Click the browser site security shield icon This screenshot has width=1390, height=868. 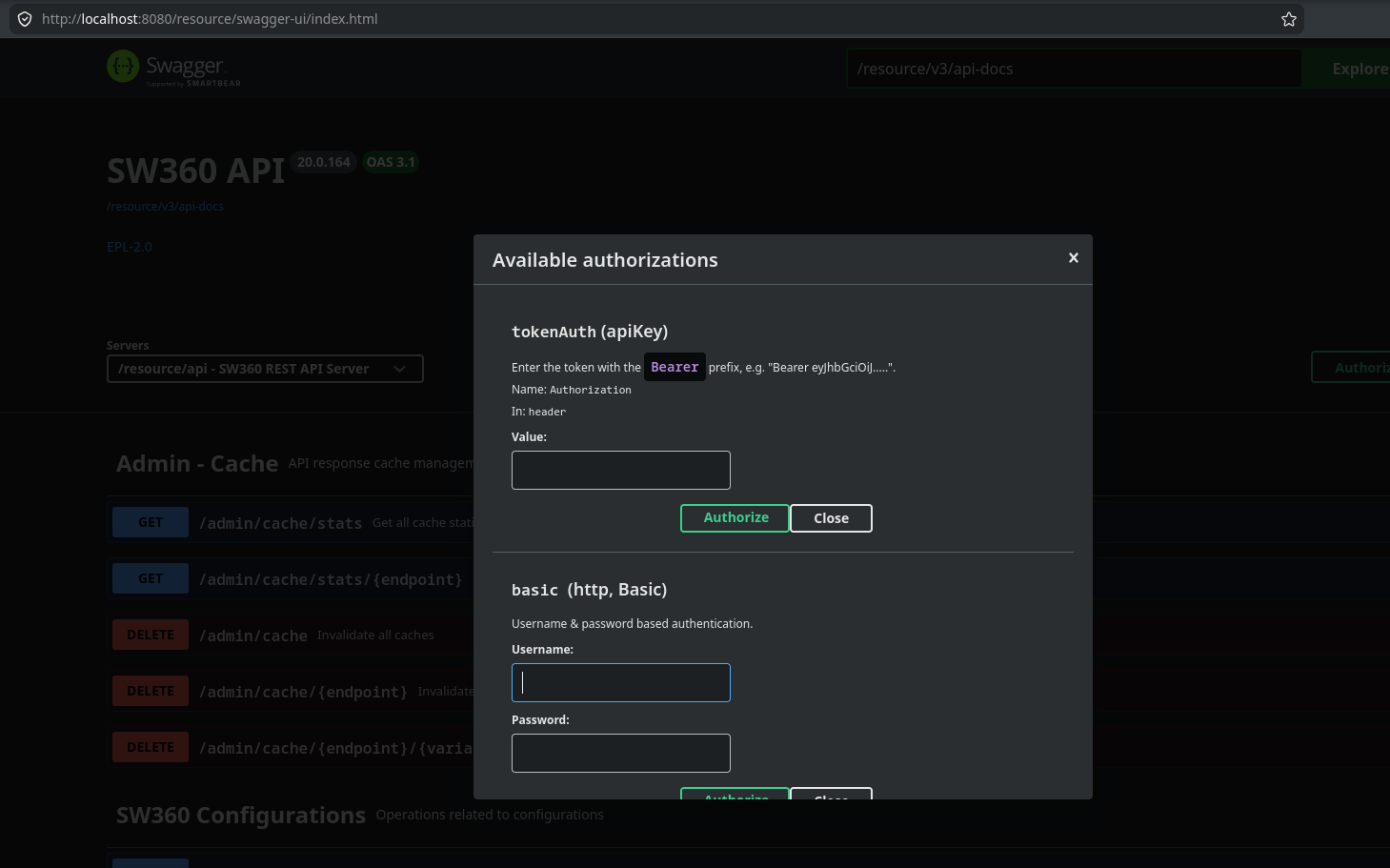[25, 19]
